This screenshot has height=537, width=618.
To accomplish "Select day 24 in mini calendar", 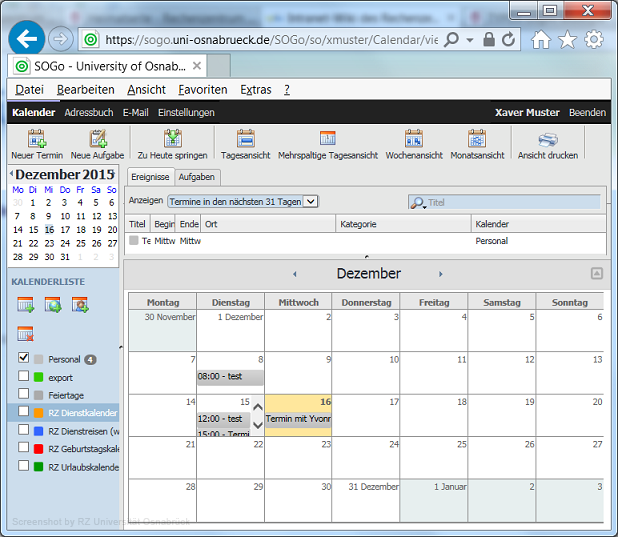I will click(x=65, y=243).
